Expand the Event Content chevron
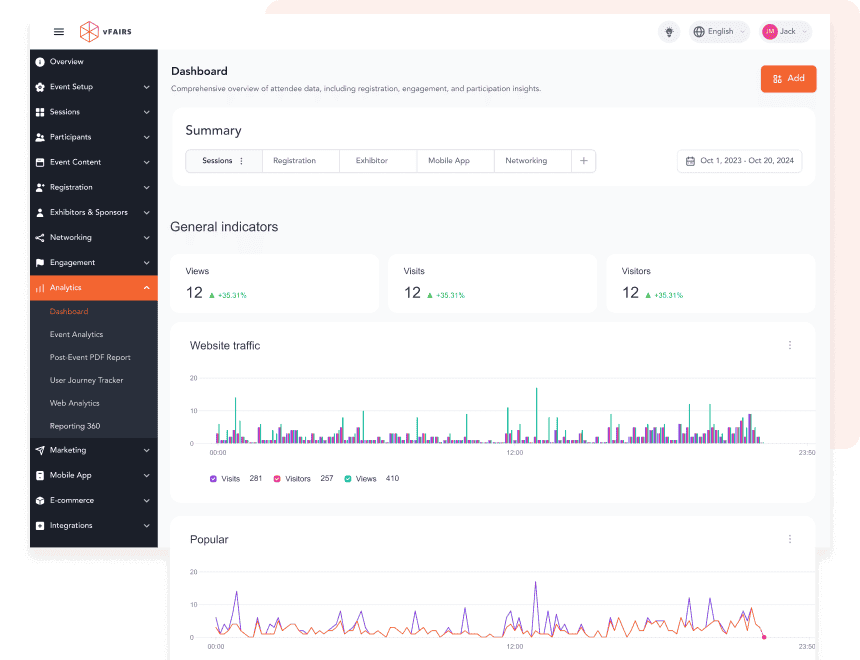The width and height of the screenshot is (860, 660). pos(146,162)
